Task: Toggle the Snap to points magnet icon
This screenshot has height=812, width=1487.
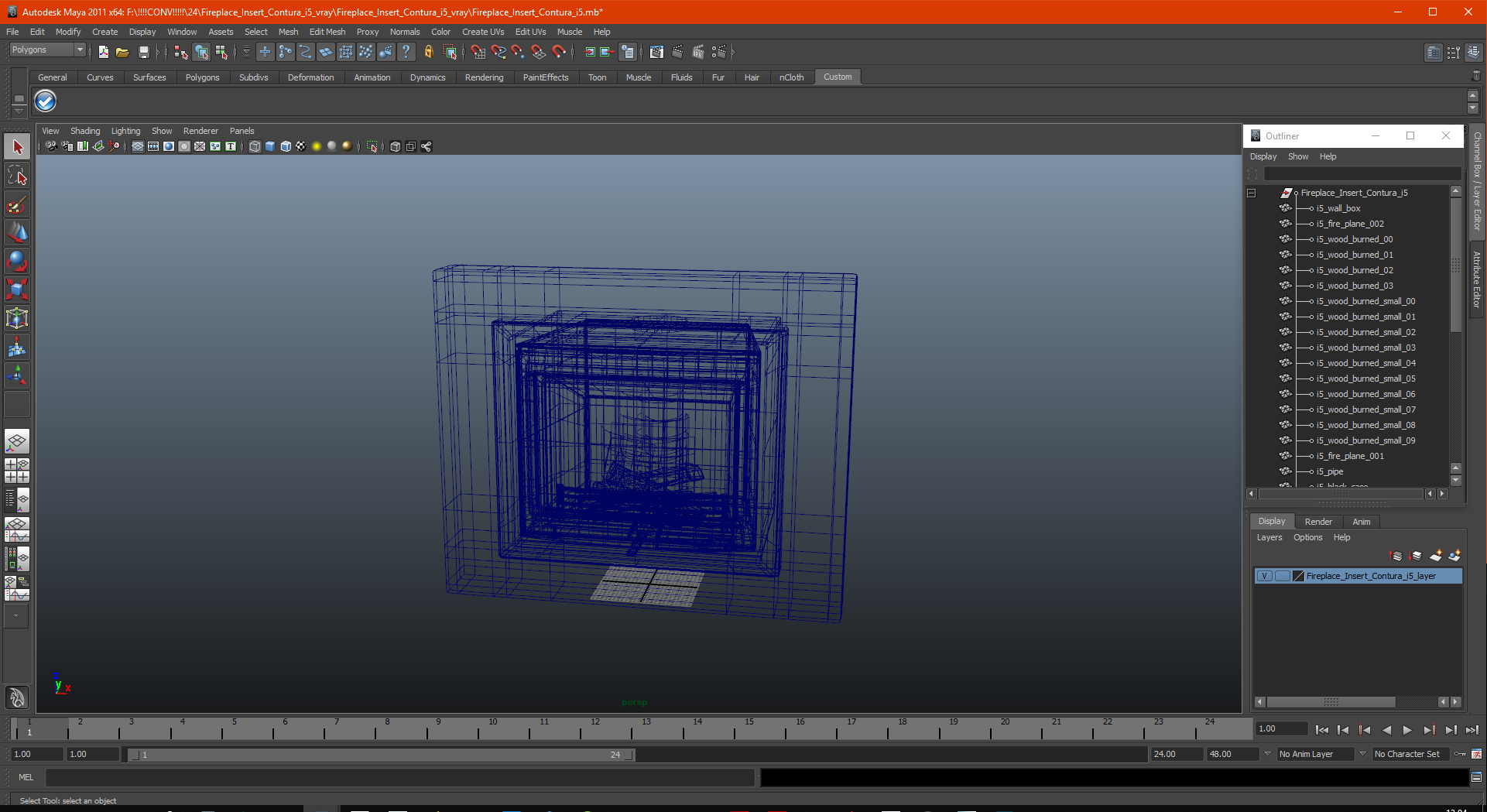Action: [518, 52]
